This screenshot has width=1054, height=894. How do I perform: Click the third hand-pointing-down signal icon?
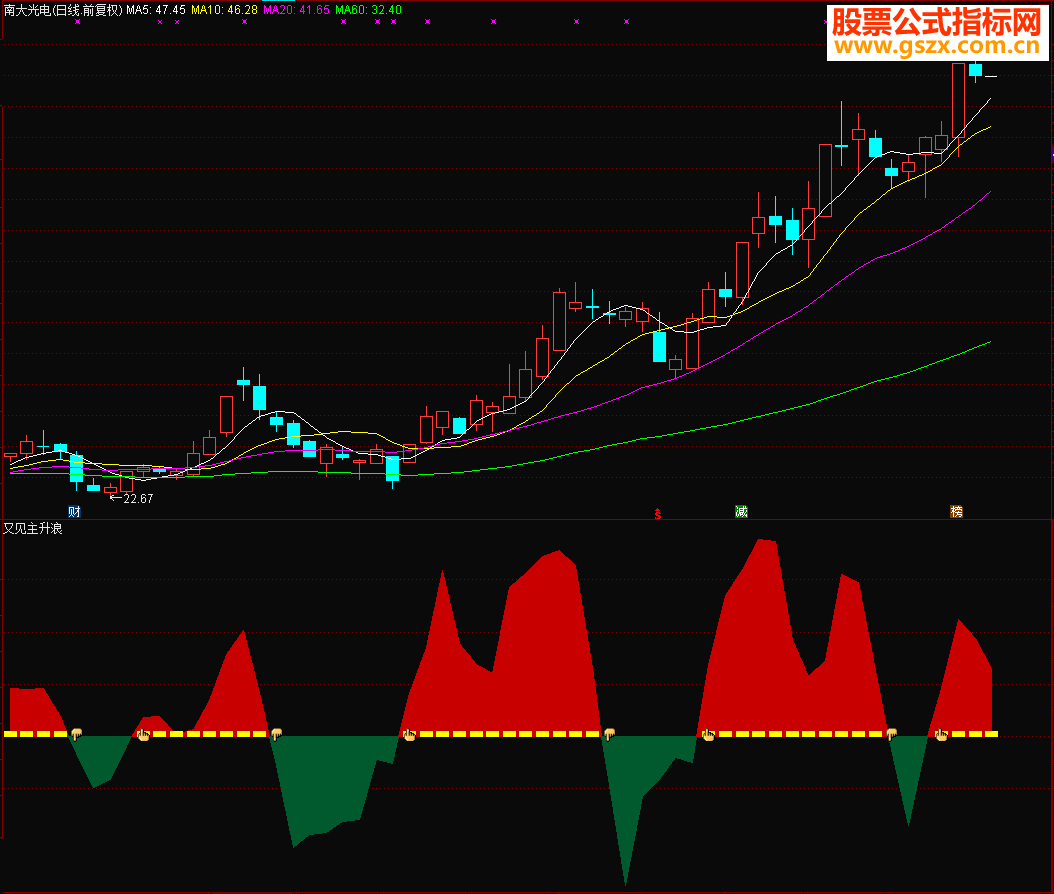coord(610,734)
